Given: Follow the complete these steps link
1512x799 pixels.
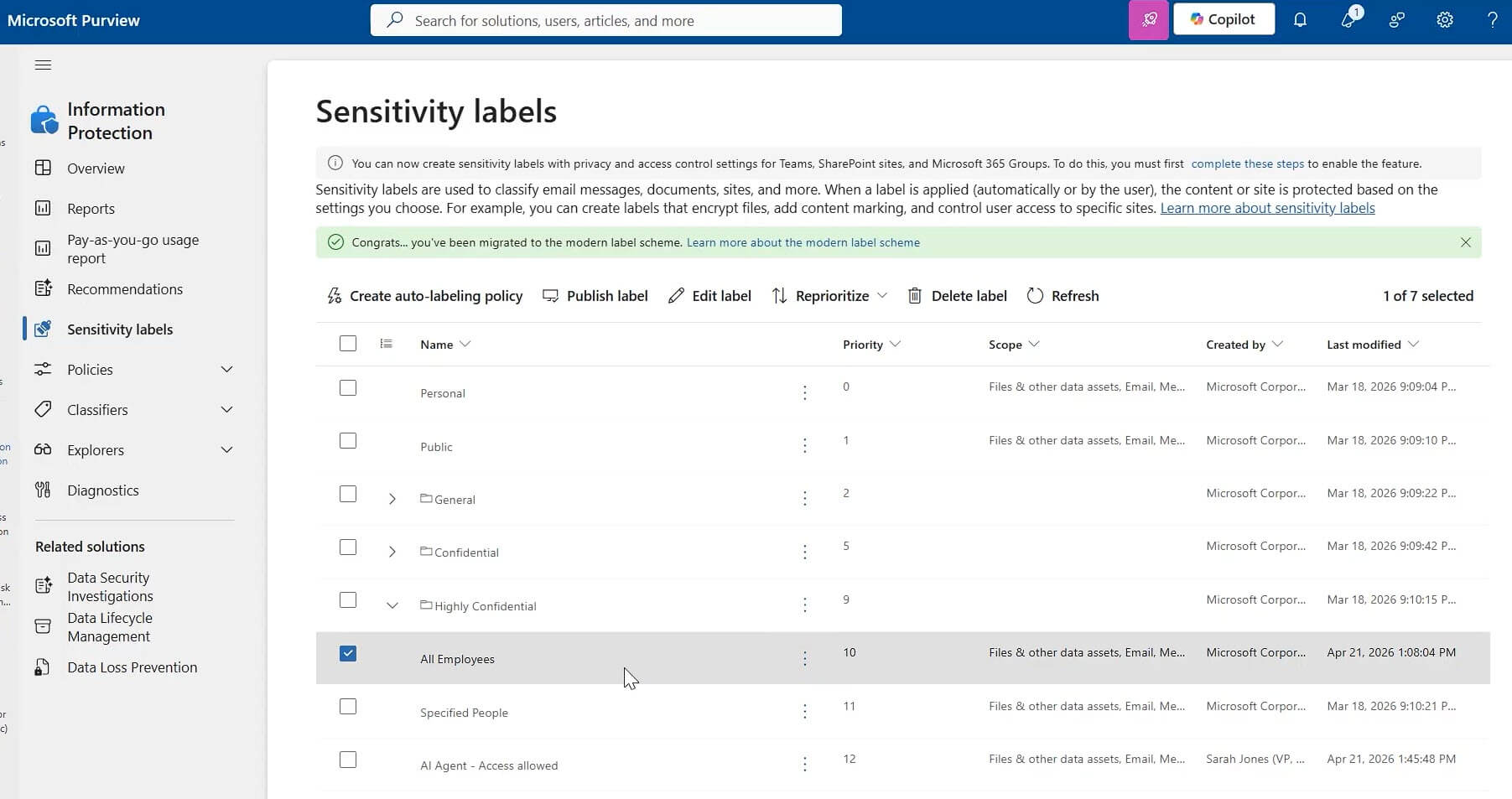Looking at the screenshot, I should 1247,163.
